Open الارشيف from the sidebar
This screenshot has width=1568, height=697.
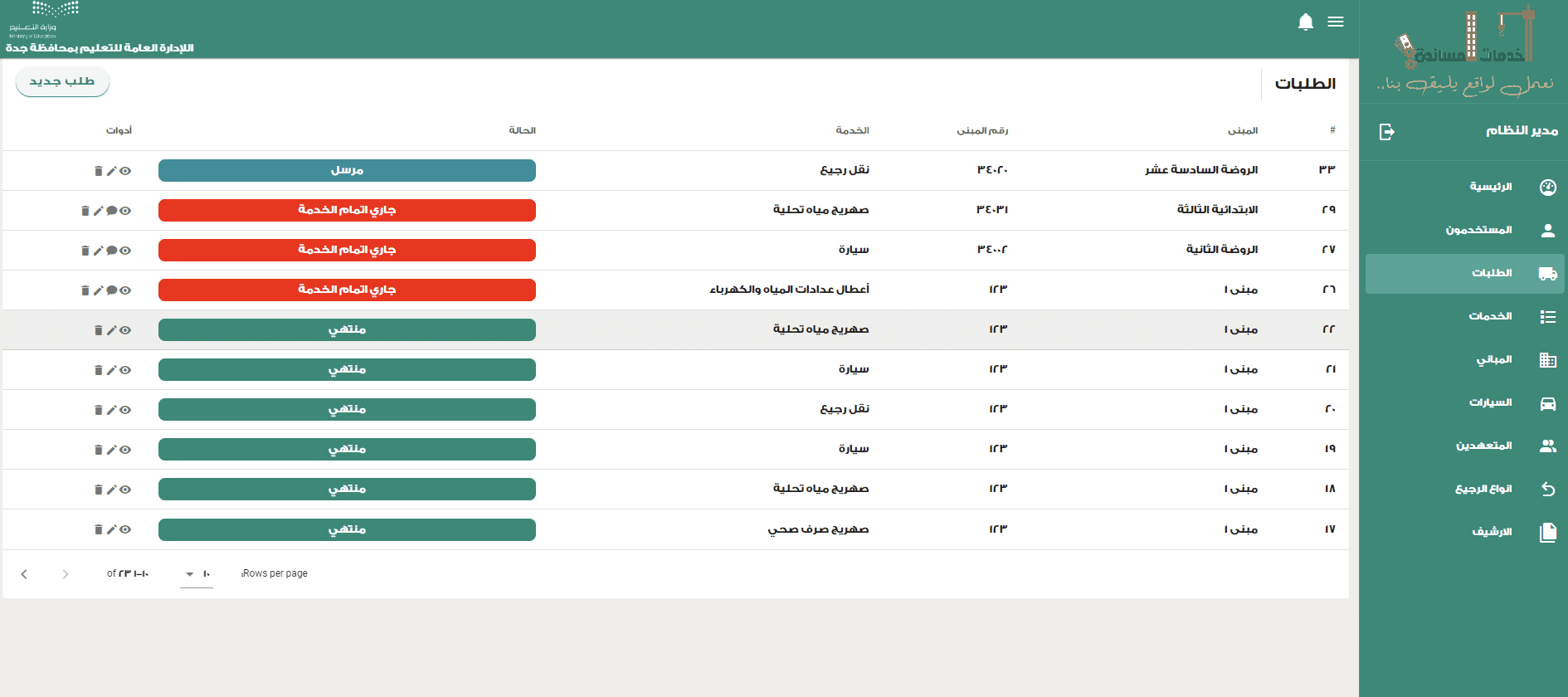point(1492,532)
